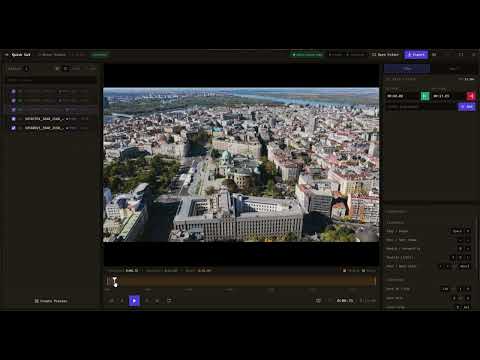Click the purple Add button under time fields

click(467, 107)
